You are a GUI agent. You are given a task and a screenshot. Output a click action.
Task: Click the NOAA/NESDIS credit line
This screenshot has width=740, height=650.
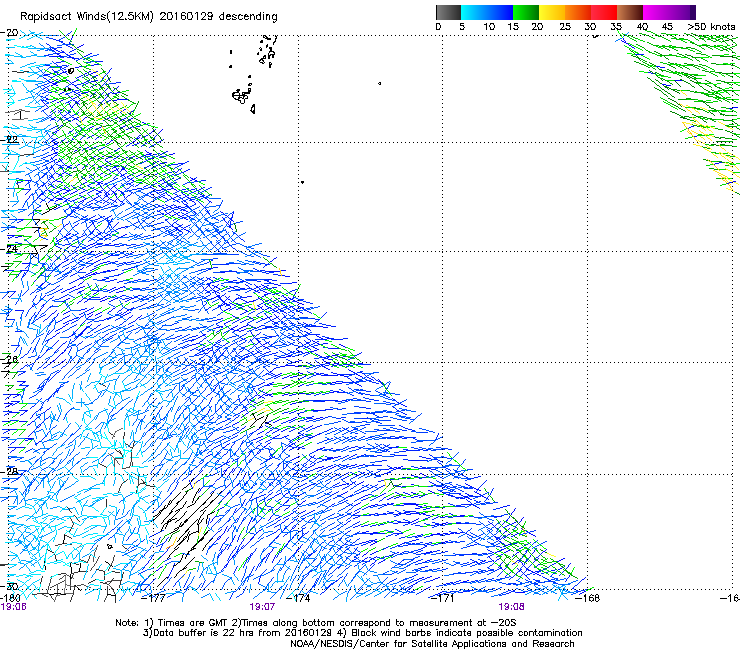click(x=432, y=643)
